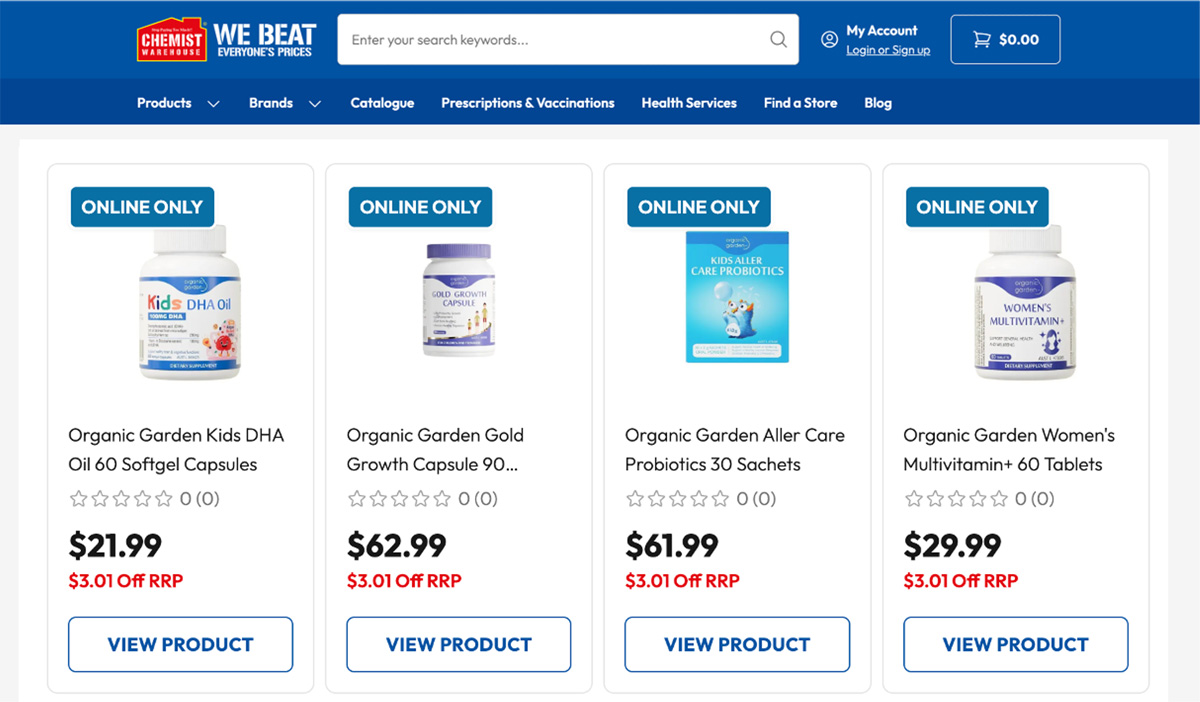The image size is (1200, 702).
Task: Click the star rating under Aller Care Probiotics
Action: point(678,498)
